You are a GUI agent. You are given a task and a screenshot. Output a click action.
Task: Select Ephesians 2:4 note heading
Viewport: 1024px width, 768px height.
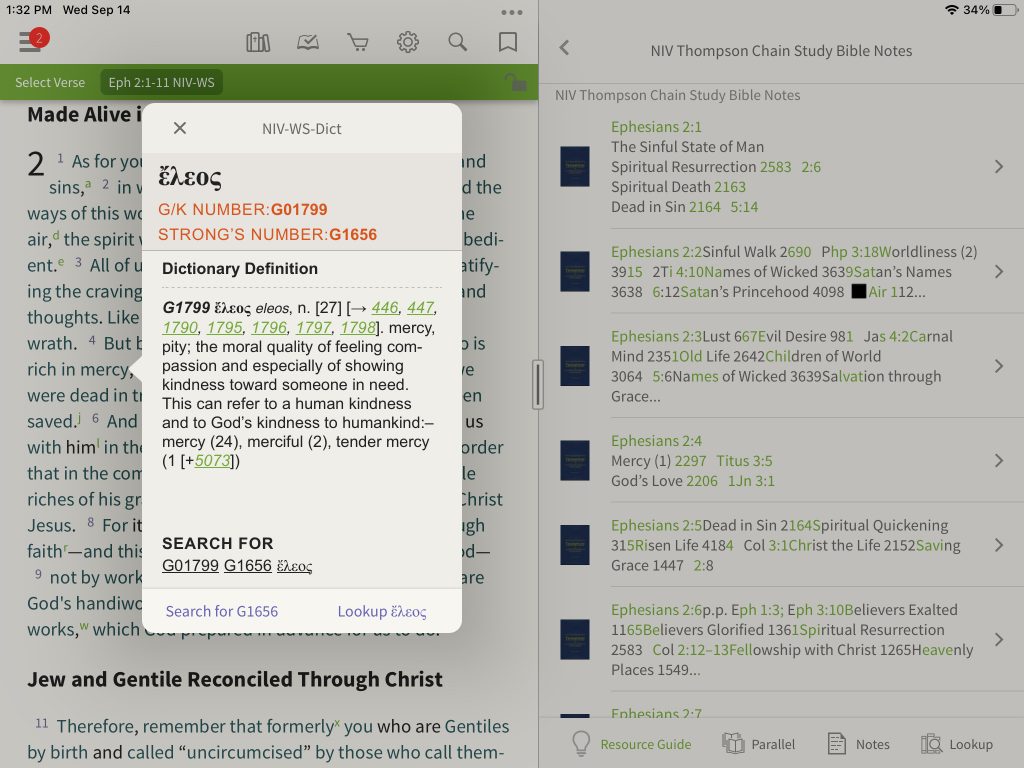(656, 441)
